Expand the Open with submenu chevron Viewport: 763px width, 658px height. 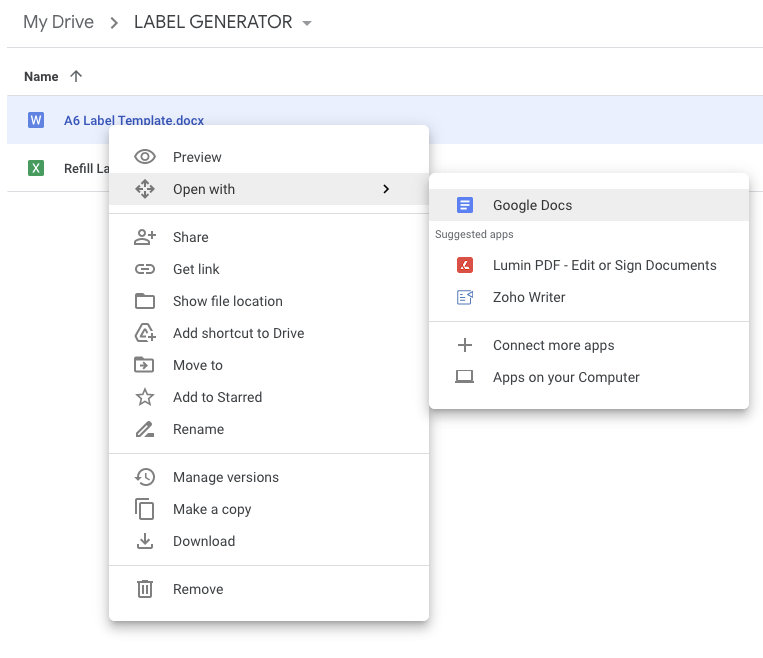pyautogui.click(x=386, y=189)
